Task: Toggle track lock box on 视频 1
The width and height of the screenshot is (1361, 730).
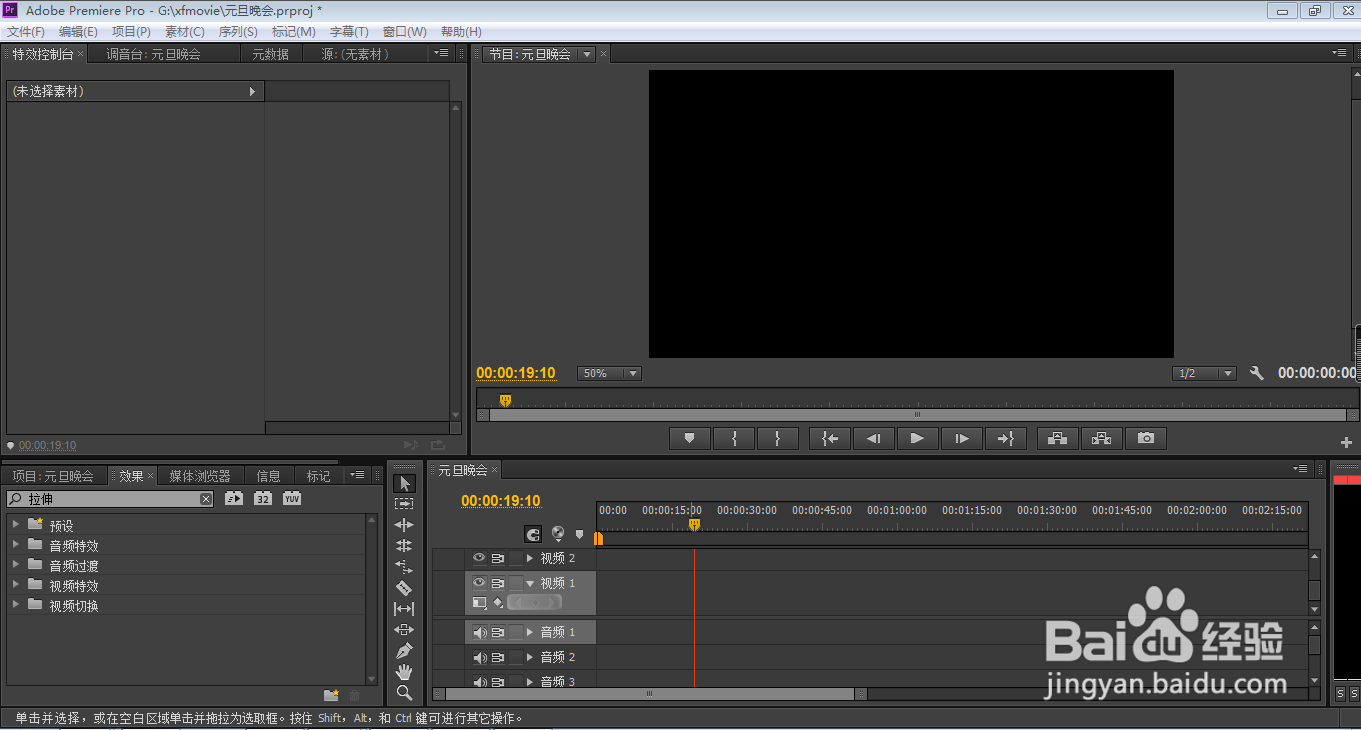Action: [x=516, y=583]
